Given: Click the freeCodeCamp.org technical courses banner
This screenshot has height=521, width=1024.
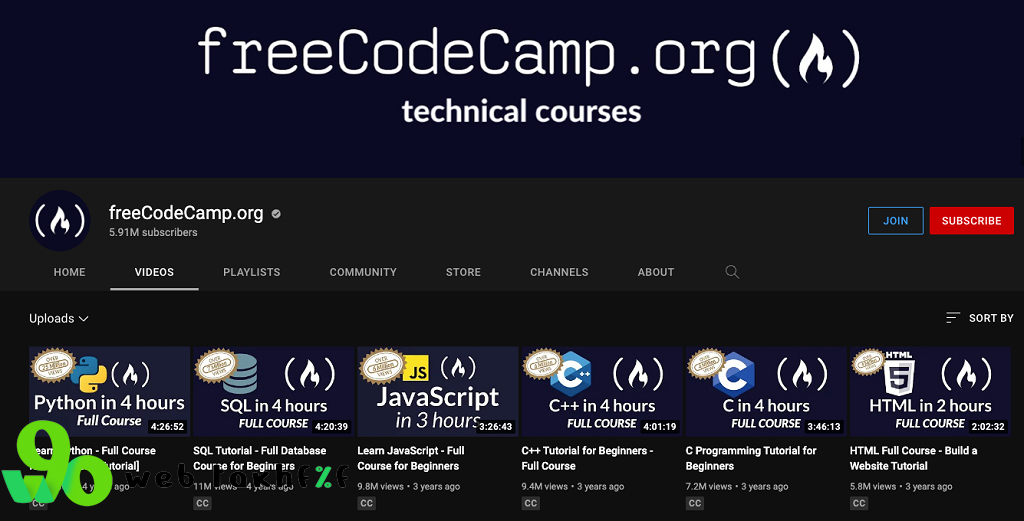Looking at the screenshot, I should tap(512, 89).
